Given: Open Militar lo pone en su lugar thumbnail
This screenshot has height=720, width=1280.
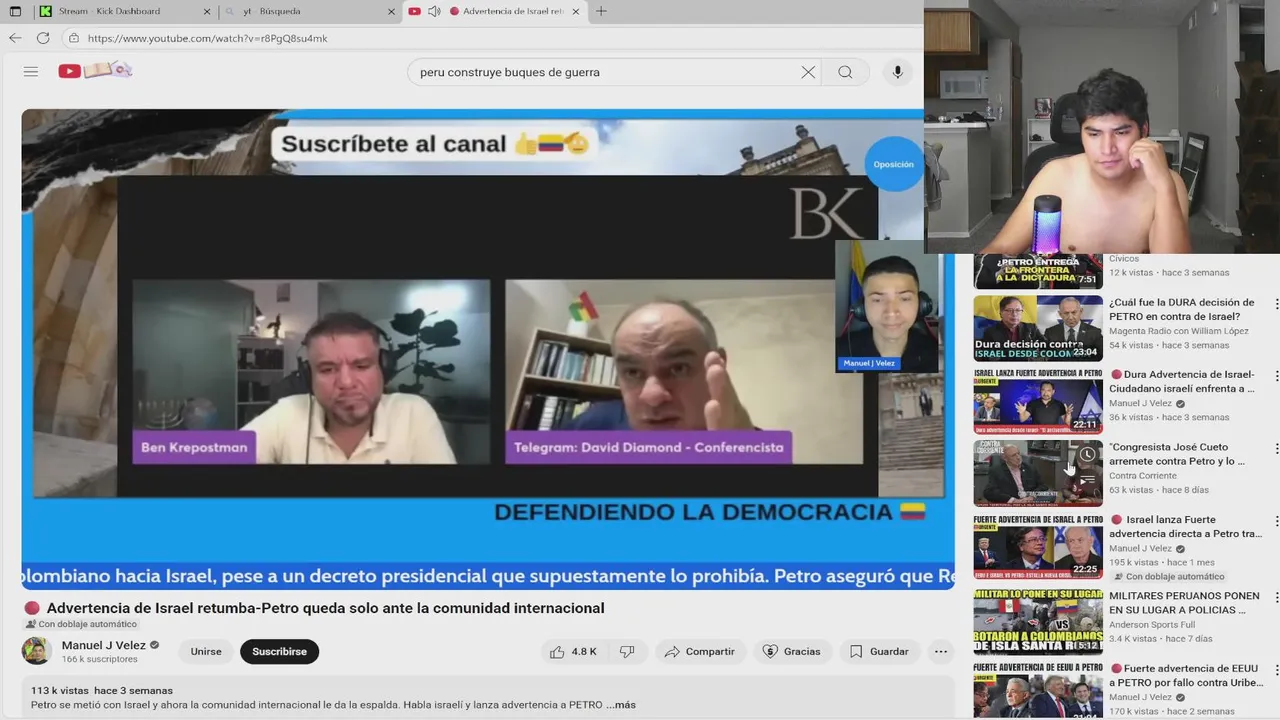Looking at the screenshot, I should [1038, 621].
